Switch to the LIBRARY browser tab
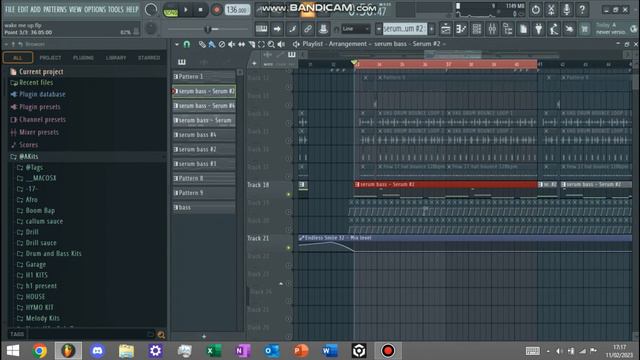 (116, 58)
